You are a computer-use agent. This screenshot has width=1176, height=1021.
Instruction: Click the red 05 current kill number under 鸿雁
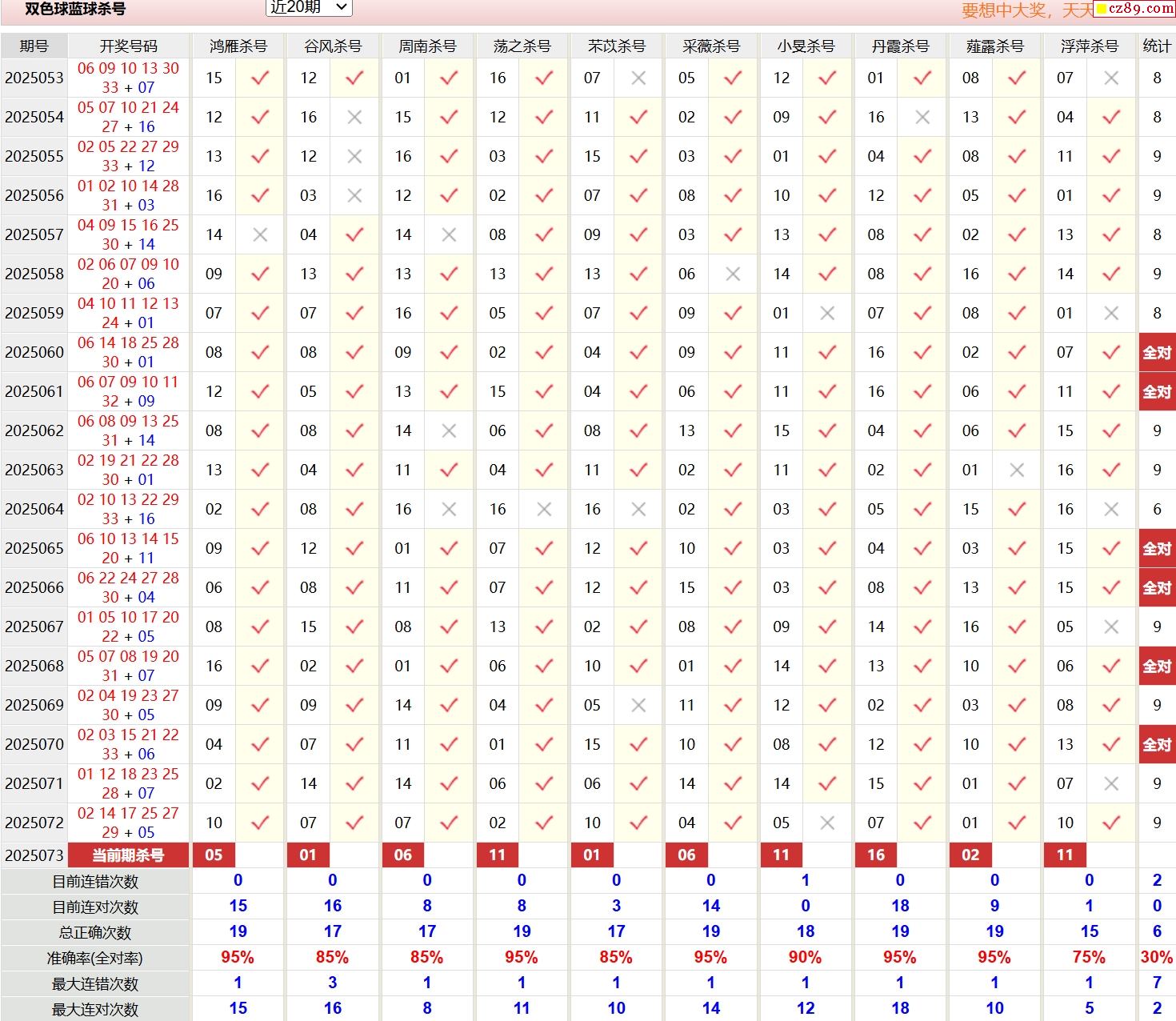214,855
